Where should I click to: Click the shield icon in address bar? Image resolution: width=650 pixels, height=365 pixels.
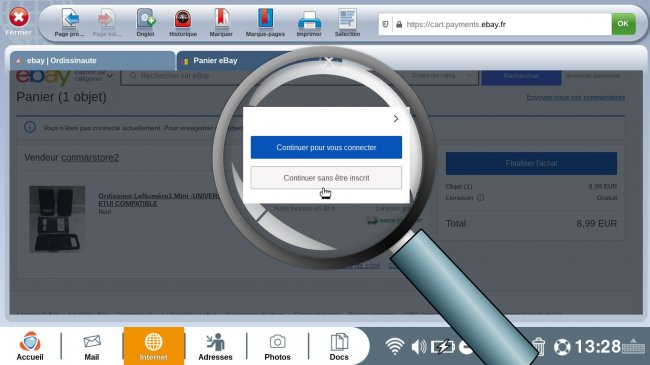click(385, 24)
